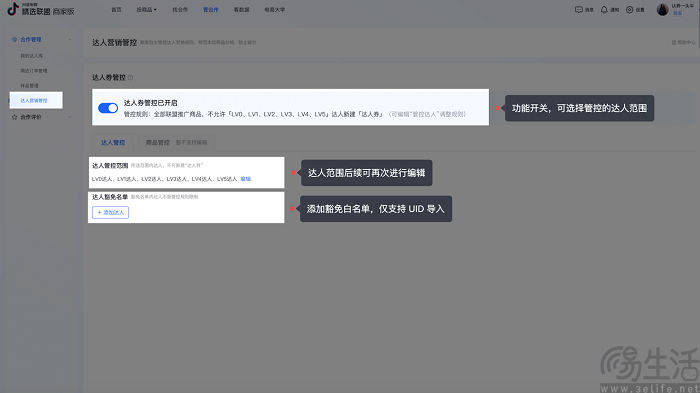Switch to the 达人管控 tab

pyautogui.click(x=113, y=142)
